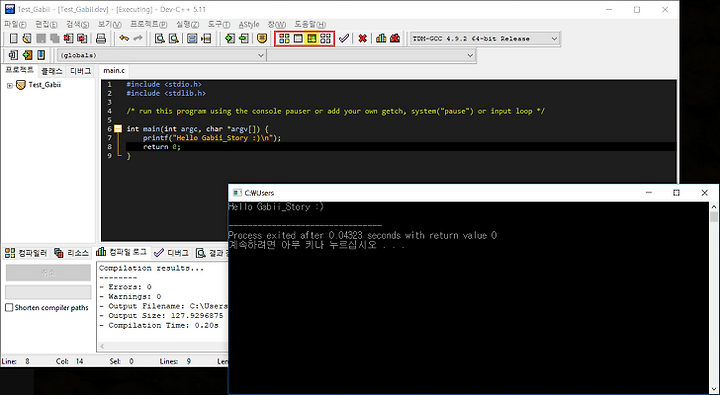Click the greyed-out abort button in compile log panel
The width and height of the screenshot is (720, 395).
click(x=48, y=273)
